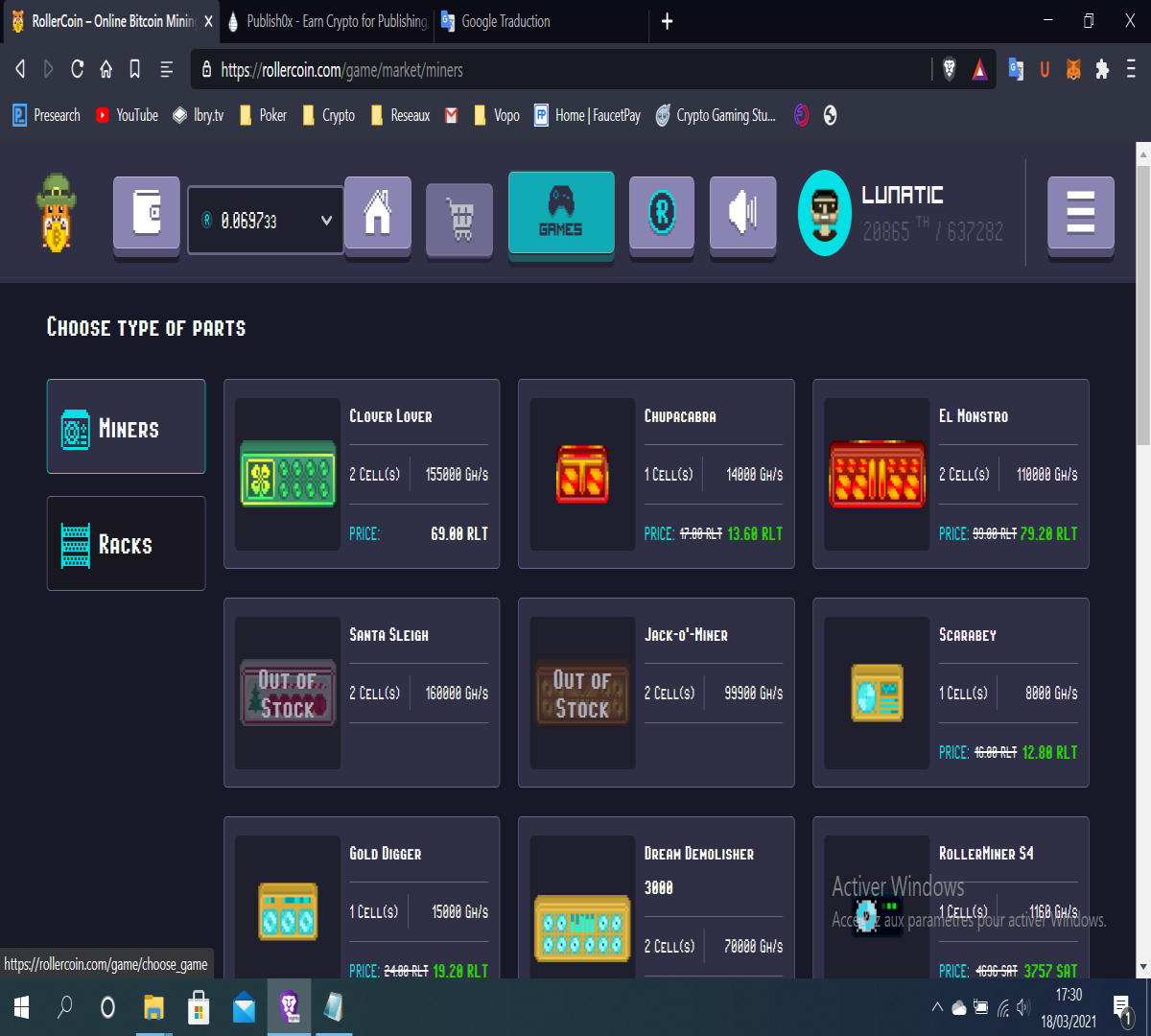The height and width of the screenshot is (1036, 1151).
Task: Select the Miners parts category
Action: pos(126,427)
